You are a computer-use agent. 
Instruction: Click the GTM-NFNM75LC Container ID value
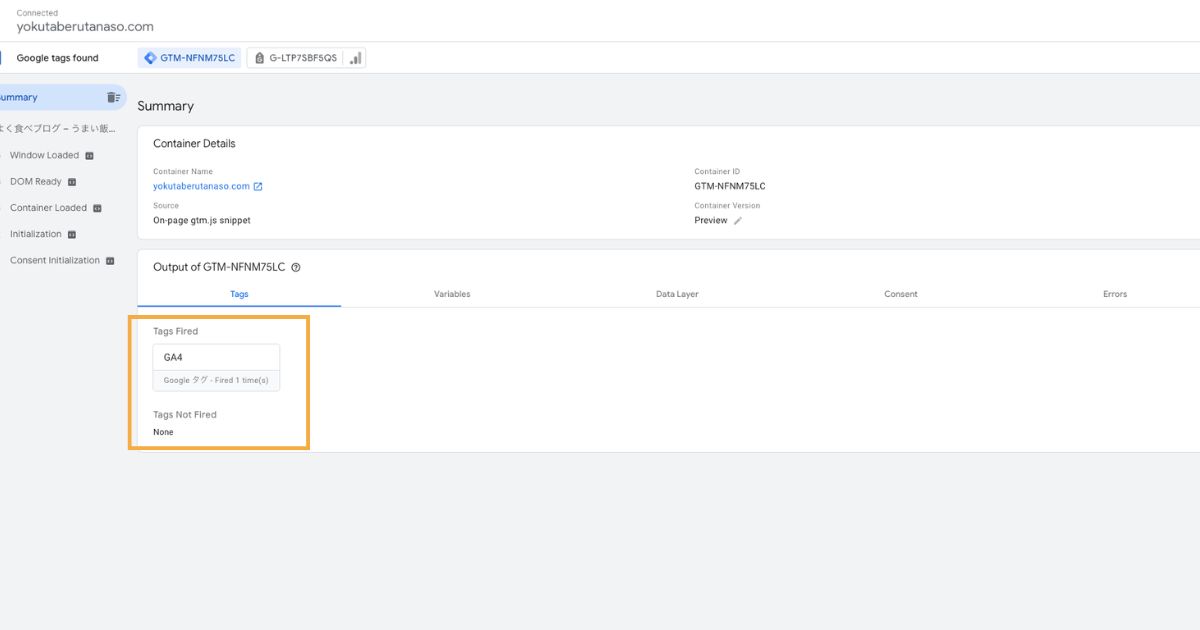pos(730,186)
